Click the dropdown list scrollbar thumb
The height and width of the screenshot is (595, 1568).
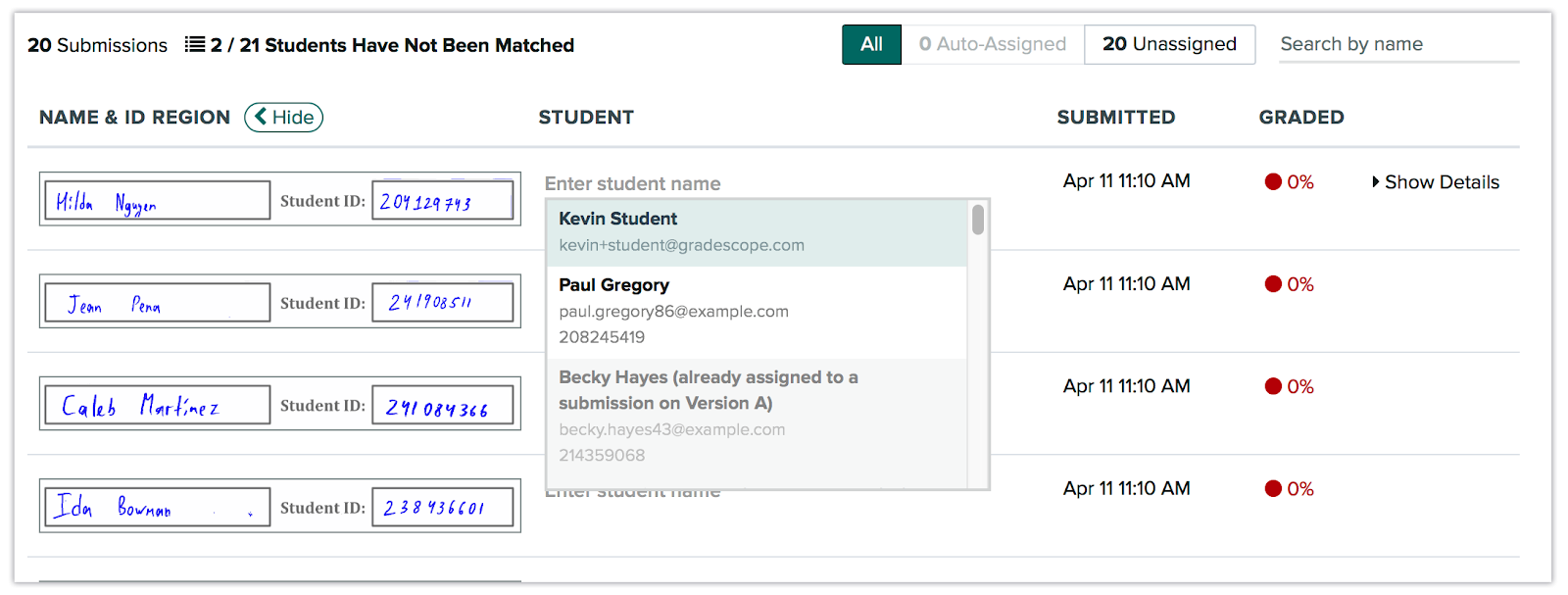(x=978, y=220)
